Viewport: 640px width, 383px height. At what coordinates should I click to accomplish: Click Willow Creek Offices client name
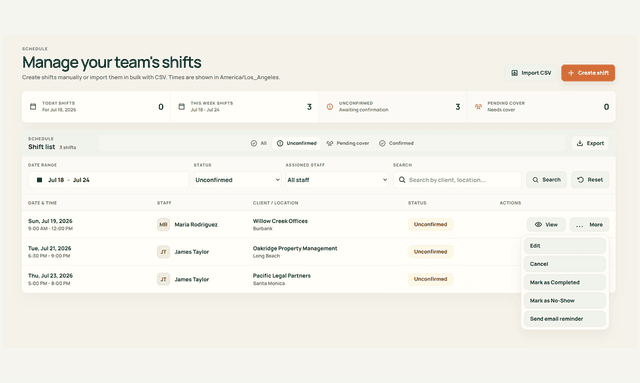[280, 221]
